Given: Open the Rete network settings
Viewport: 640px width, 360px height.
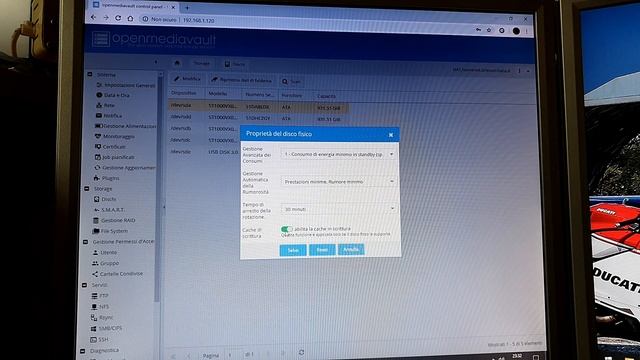Looking at the screenshot, I should 105,105.
